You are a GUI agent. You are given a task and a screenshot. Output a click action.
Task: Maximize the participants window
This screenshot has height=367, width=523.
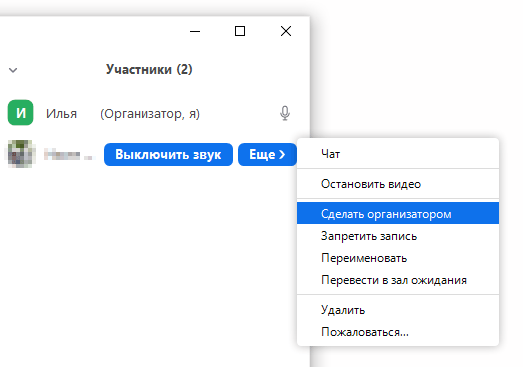240,31
